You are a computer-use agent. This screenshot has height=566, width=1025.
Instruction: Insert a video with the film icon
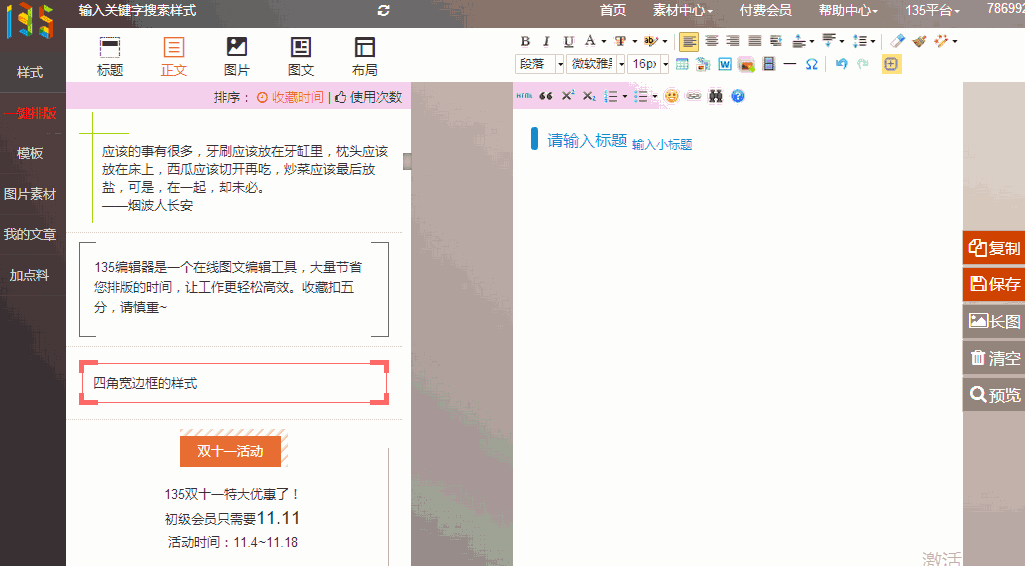click(x=769, y=64)
